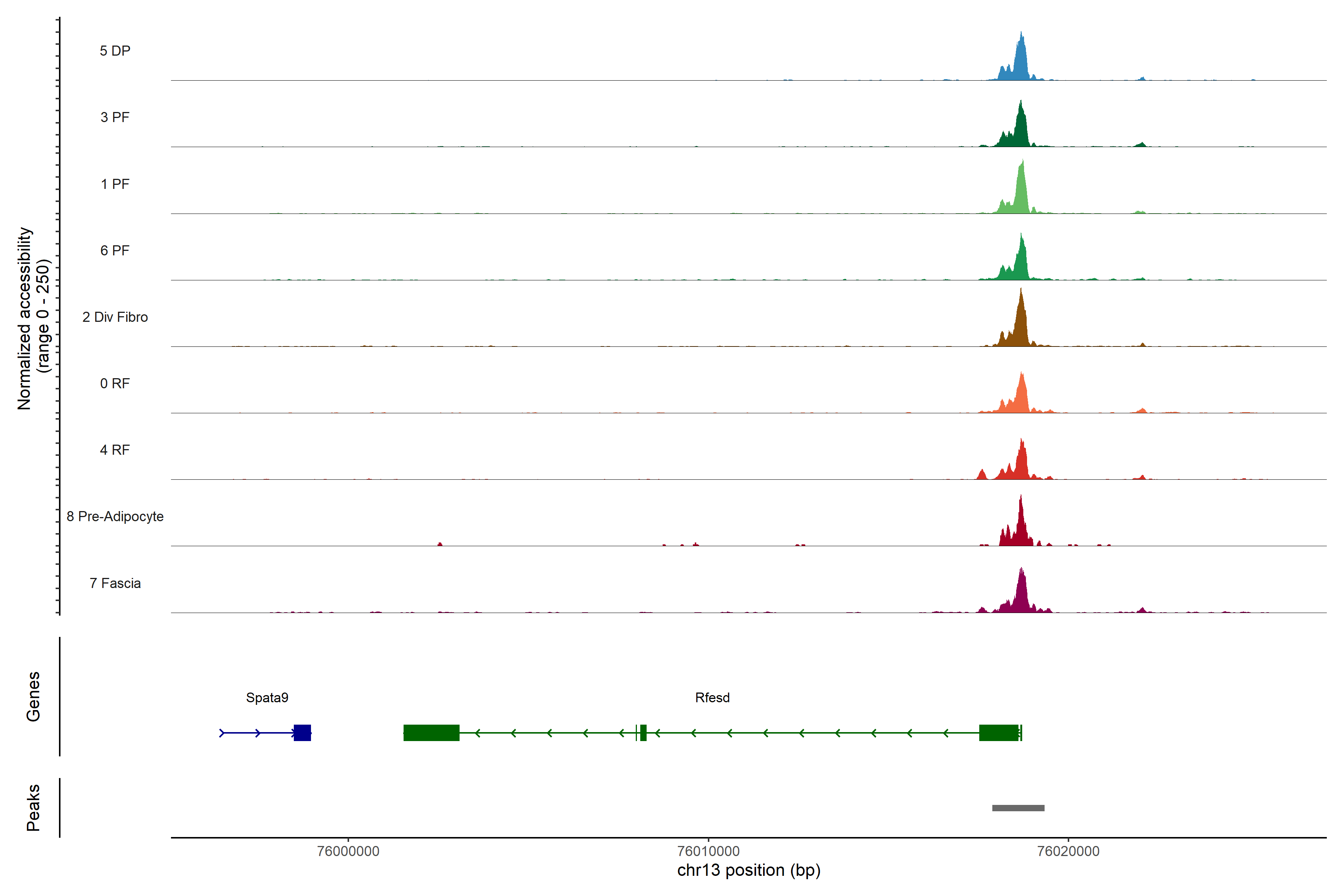Click the Spata9 gene label
1344x896 pixels.
pyautogui.click(x=267, y=698)
